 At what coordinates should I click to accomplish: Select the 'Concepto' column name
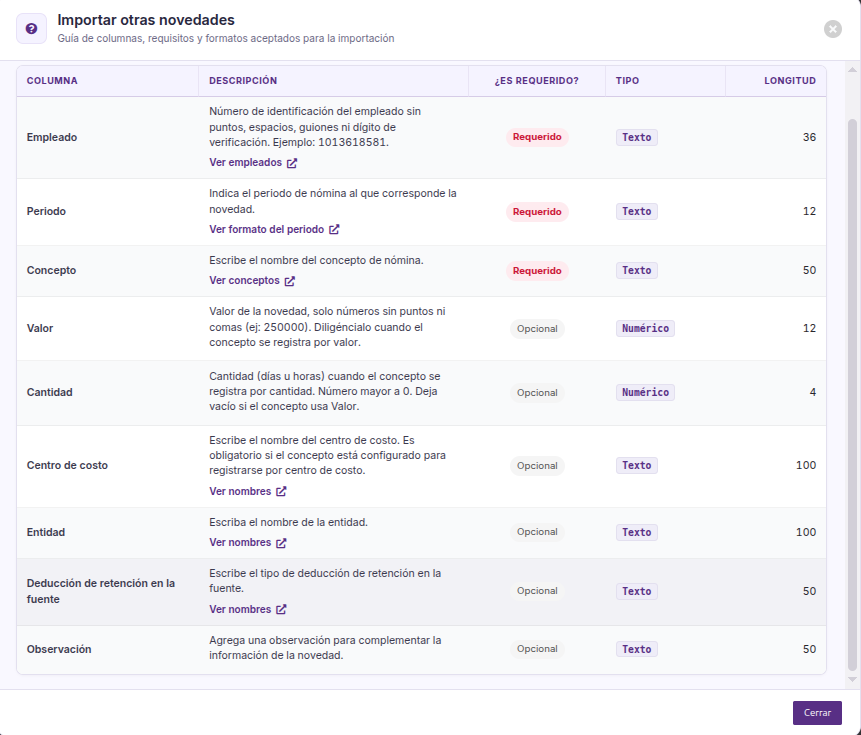51,270
